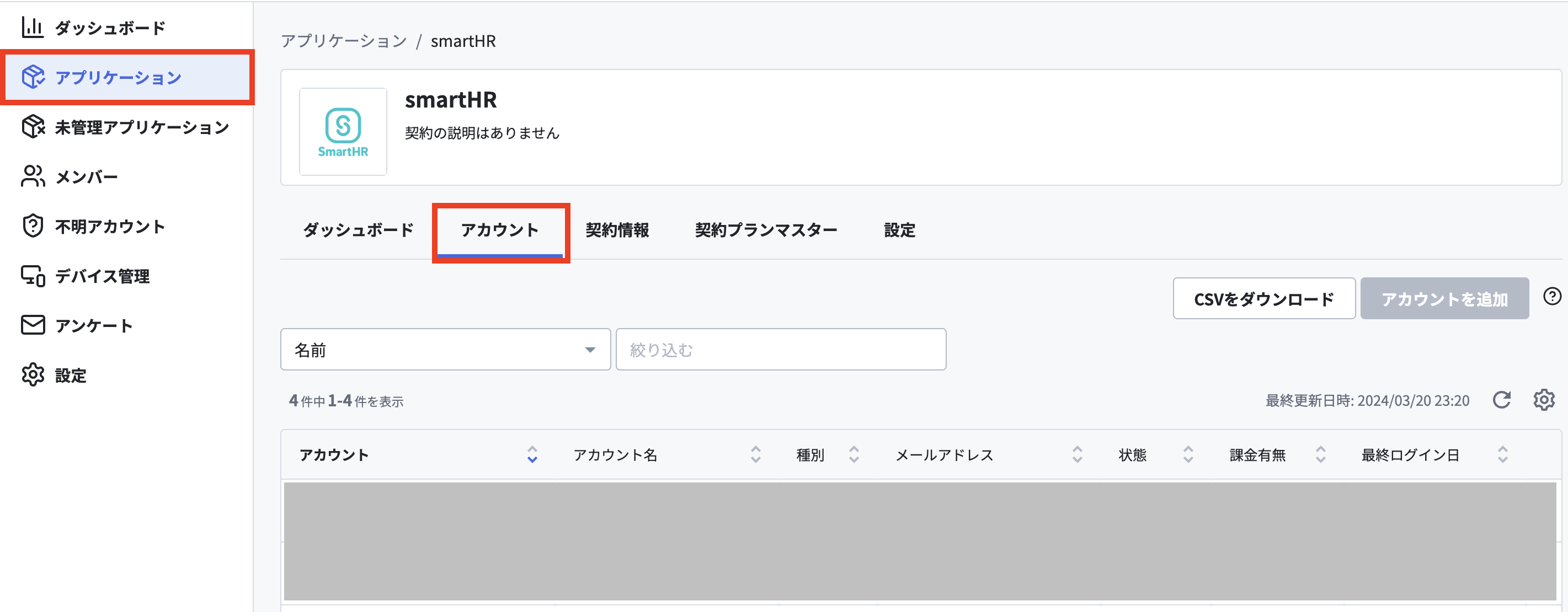The width and height of the screenshot is (1568, 612).
Task: Open the 契約プランマスター tab
Action: click(766, 230)
